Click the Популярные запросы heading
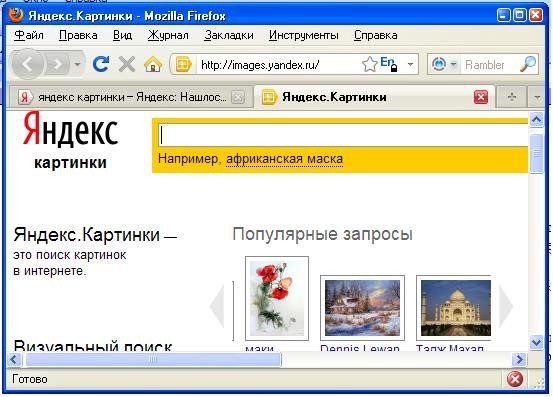The image size is (553, 397). [322, 234]
